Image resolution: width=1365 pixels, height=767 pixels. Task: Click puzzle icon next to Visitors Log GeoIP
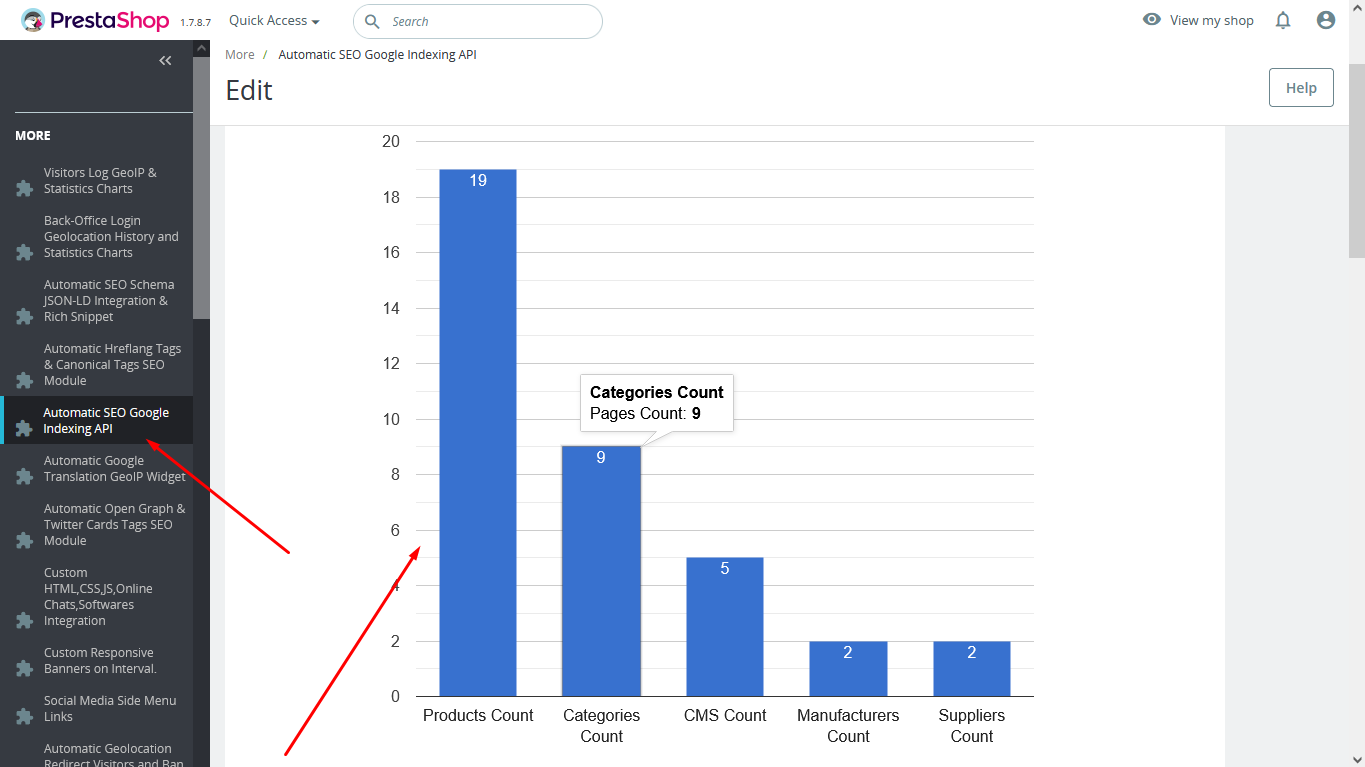click(24, 189)
